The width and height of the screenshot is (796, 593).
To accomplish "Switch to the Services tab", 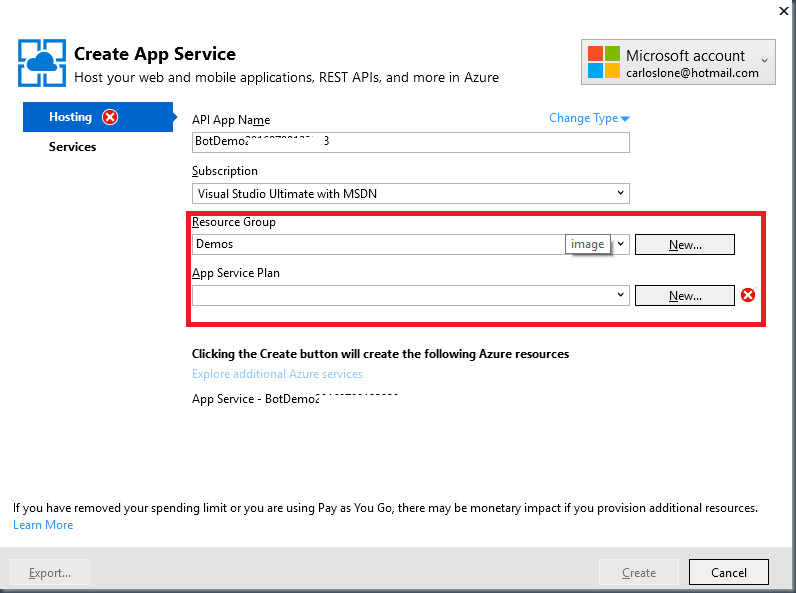I will (72, 147).
